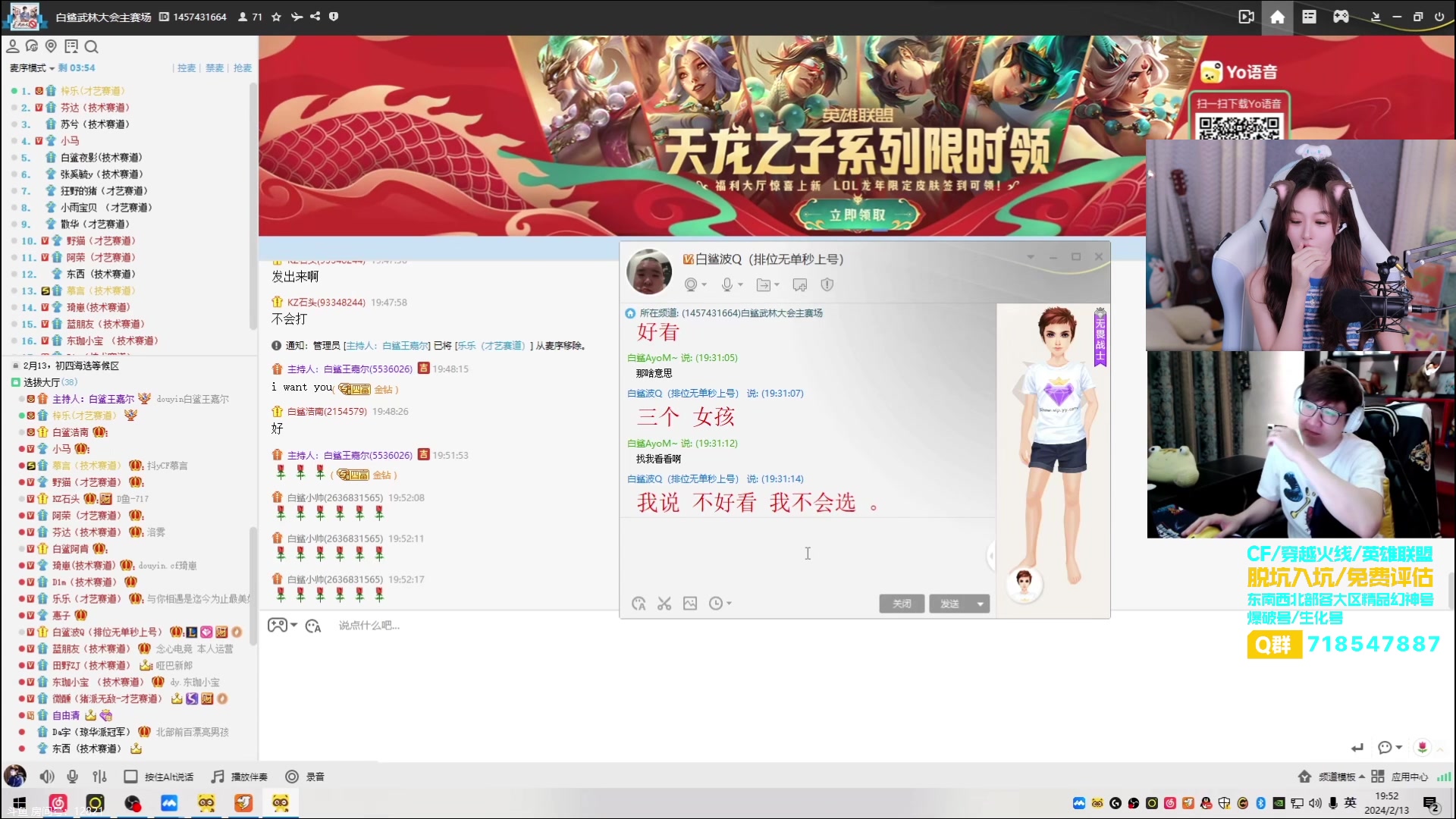Click 立即领取 banner button
The height and width of the screenshot is (819, 1456).
coord(858,215)
